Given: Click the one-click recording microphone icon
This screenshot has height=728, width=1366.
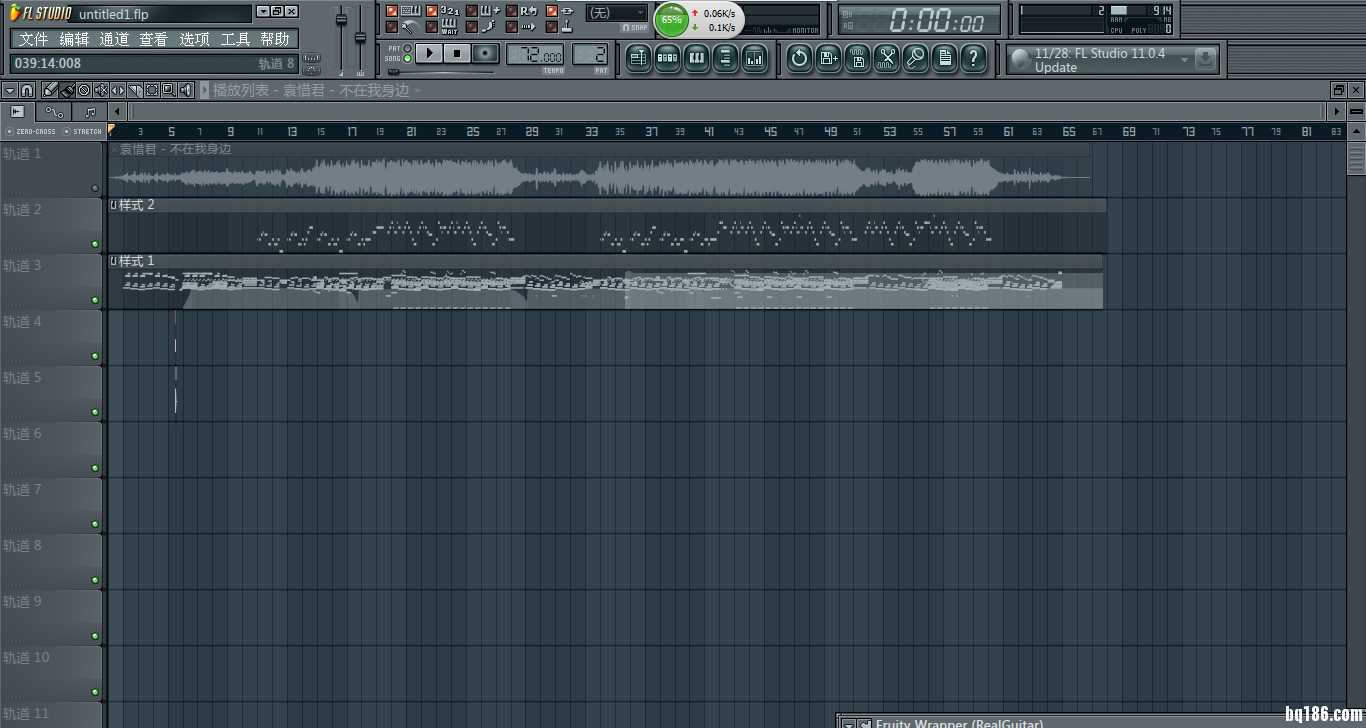Looking at the screenshot, I should click(916, 58).
